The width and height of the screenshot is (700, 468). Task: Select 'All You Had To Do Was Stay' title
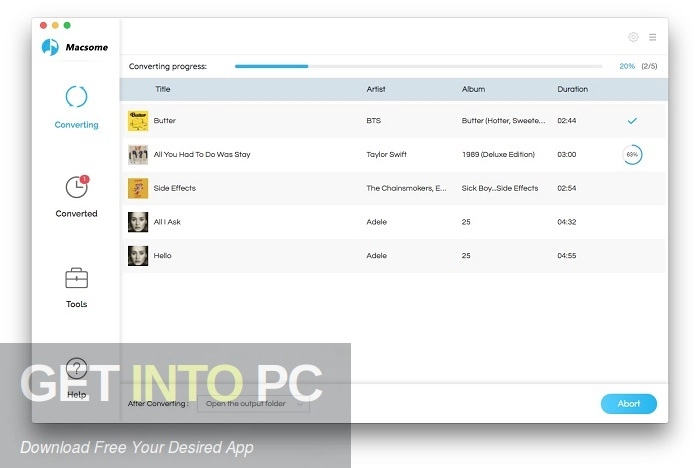[202, 155]
